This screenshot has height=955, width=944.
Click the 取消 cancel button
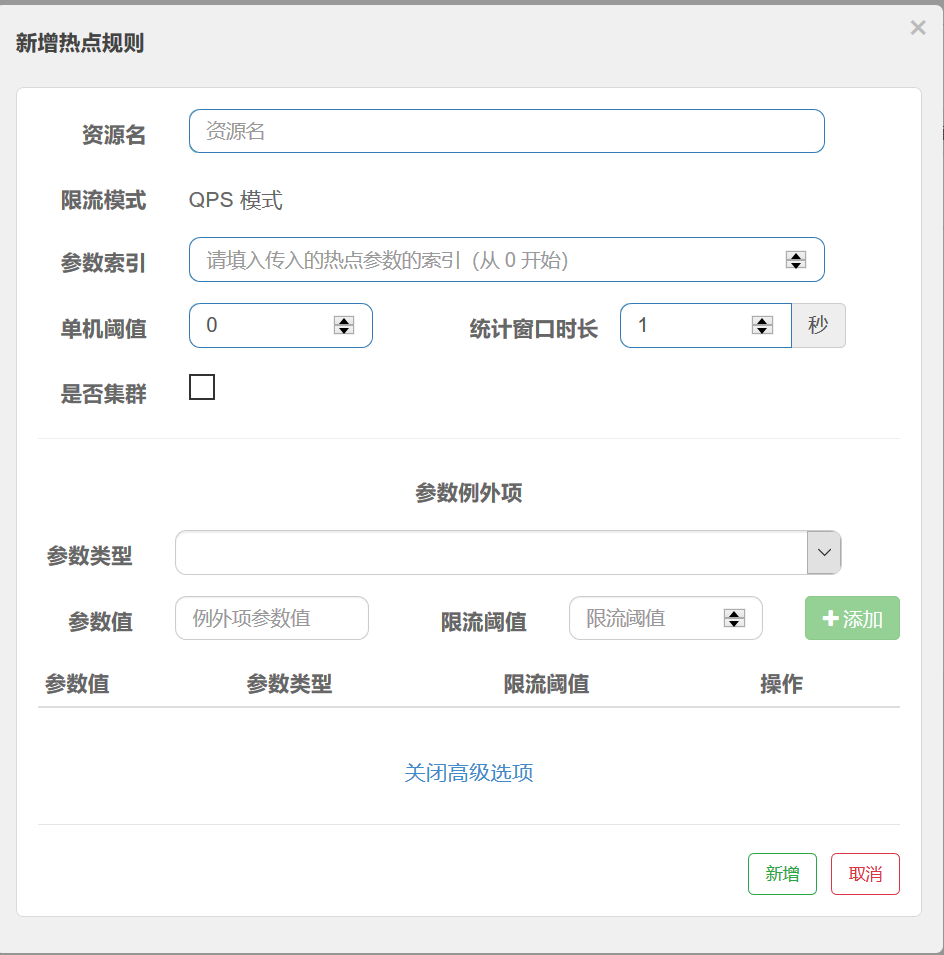[x=864, y=873]
